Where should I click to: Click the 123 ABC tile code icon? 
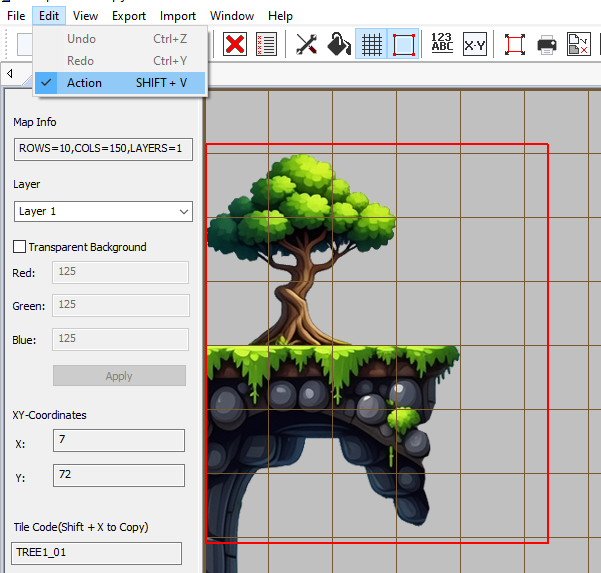click(x=441, y=43)
